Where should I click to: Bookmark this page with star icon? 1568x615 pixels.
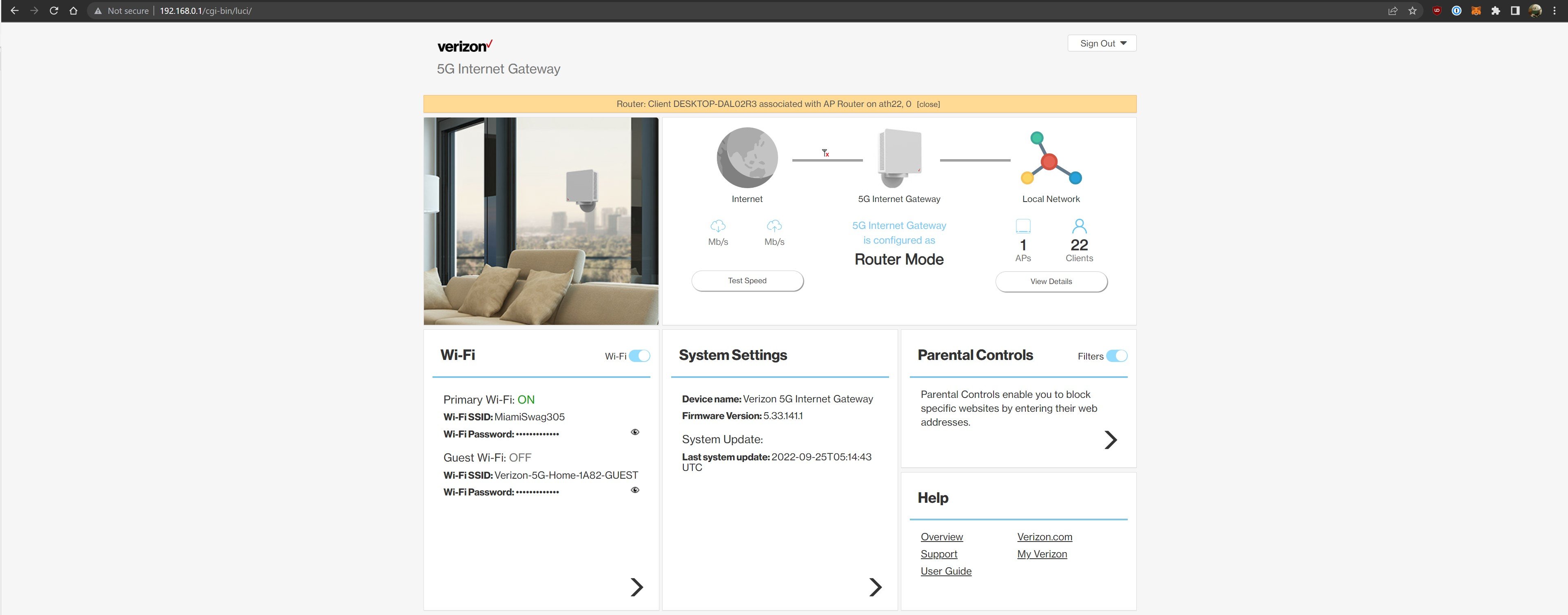click(1412, 11)
